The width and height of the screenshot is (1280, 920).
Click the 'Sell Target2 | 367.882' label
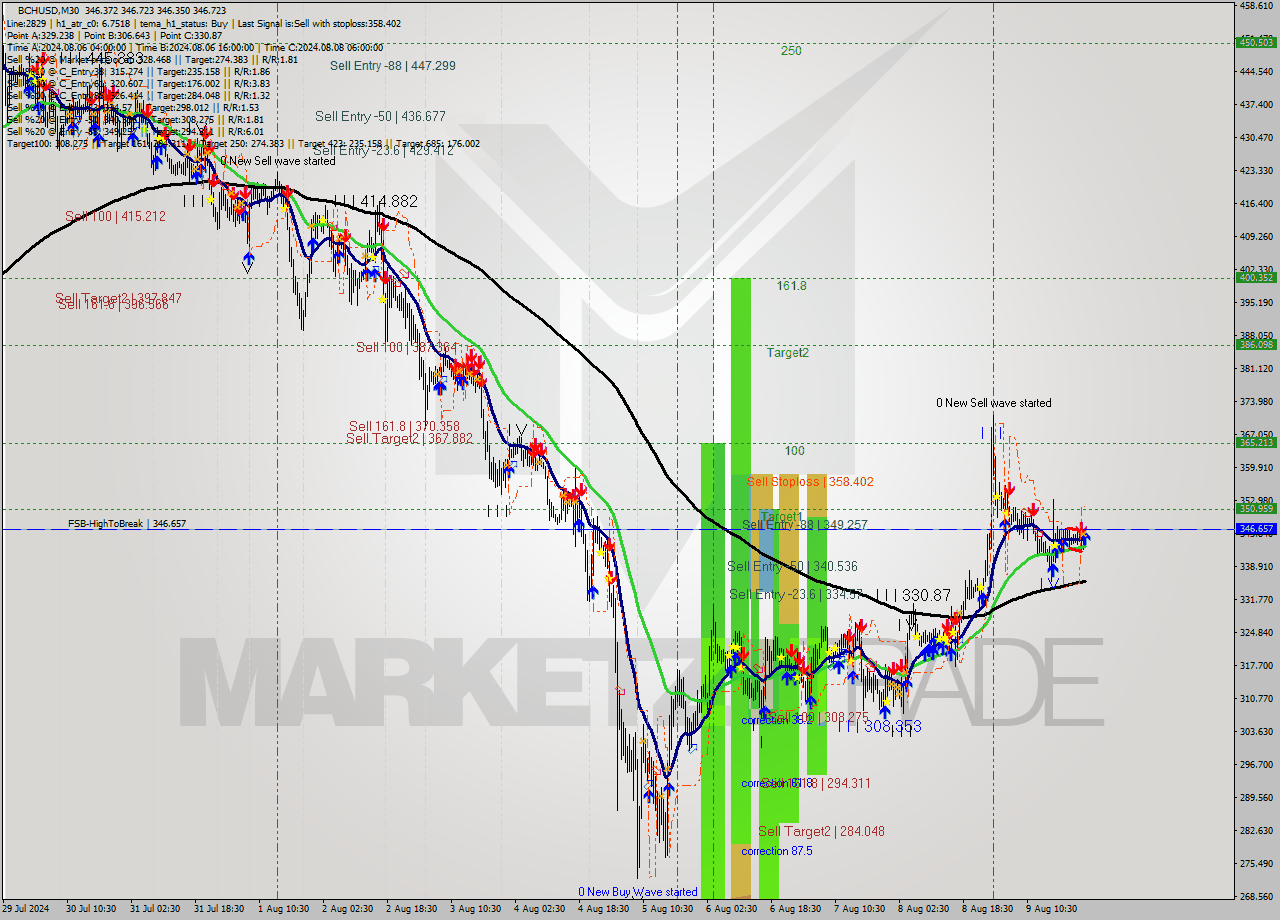(409, 438)
